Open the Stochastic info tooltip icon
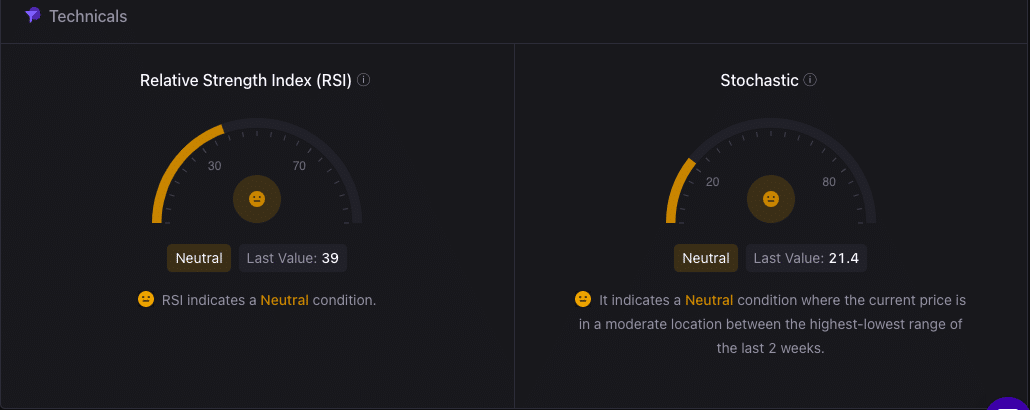The image size is (1030, 410). click(810, 80)
